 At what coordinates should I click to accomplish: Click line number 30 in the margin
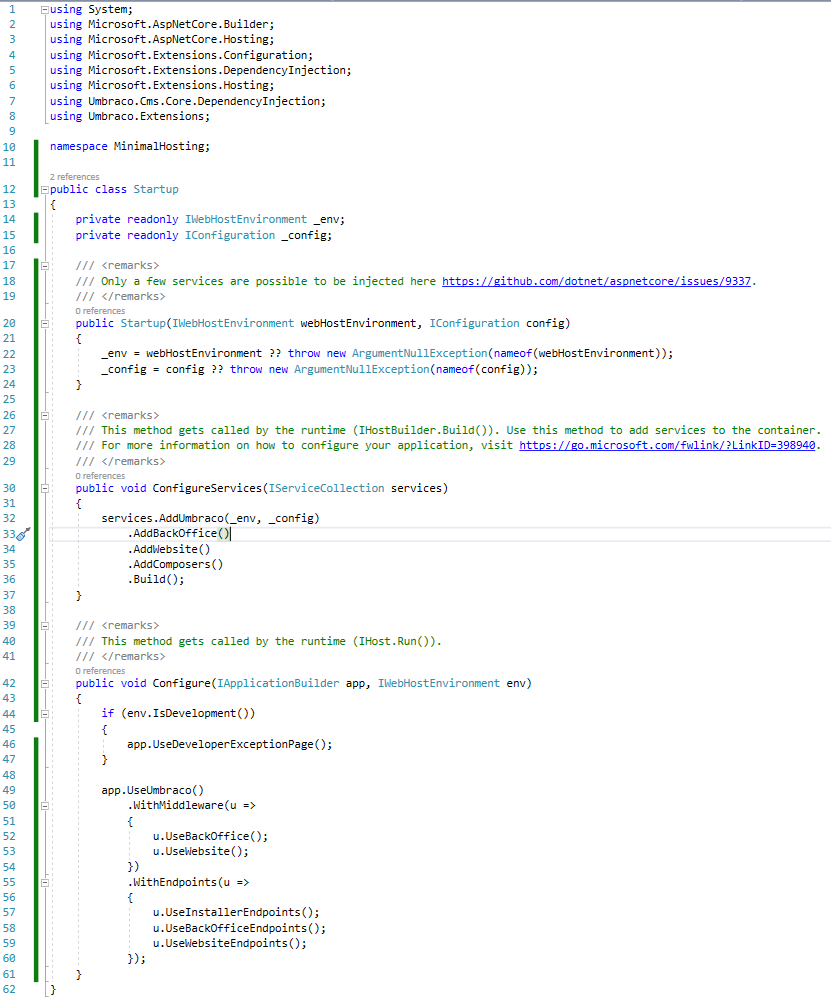[9, 488]
